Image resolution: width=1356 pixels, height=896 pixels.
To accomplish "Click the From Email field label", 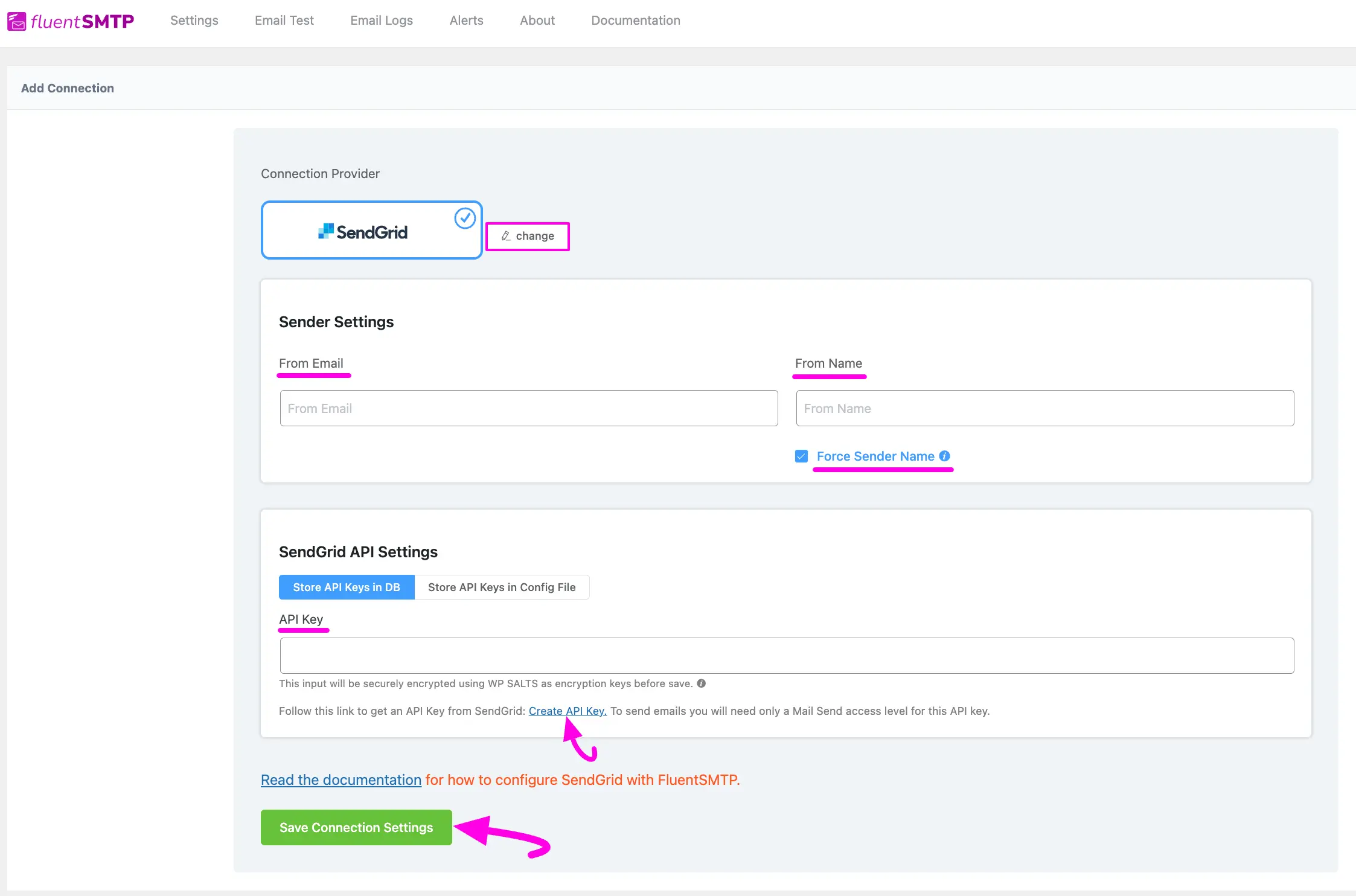I will click(x=311, y=363).
